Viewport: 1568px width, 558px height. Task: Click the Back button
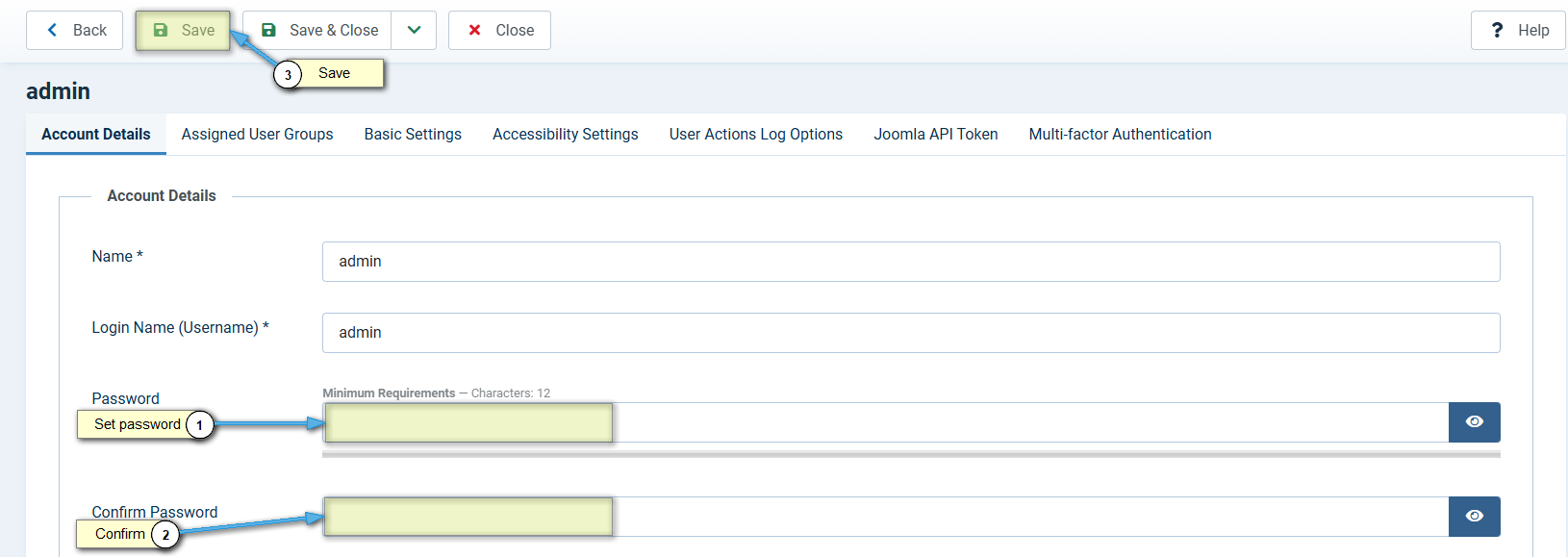coord(74,31)
